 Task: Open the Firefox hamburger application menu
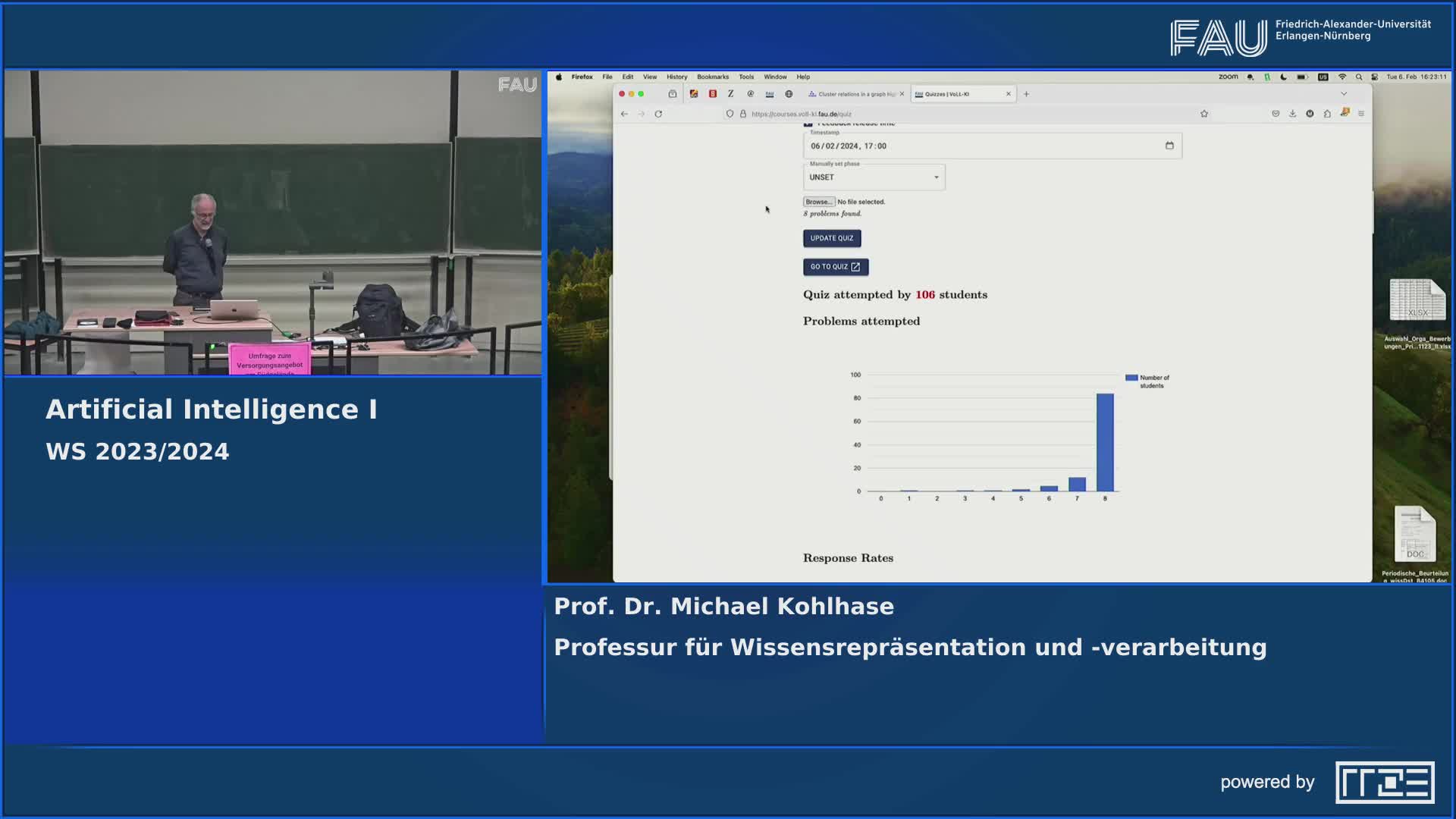pos(1361,114)
